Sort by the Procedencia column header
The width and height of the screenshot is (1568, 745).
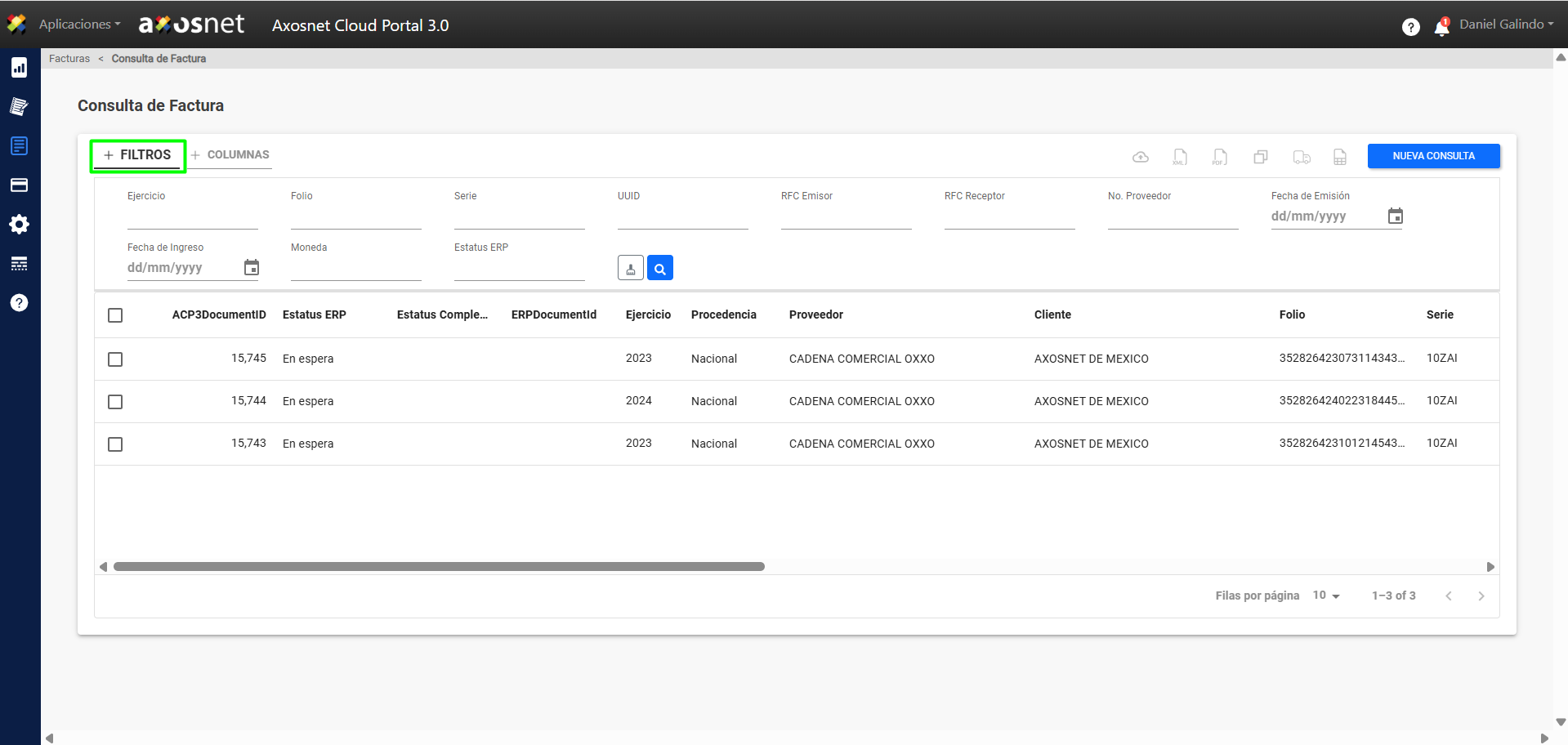[724, 315]
